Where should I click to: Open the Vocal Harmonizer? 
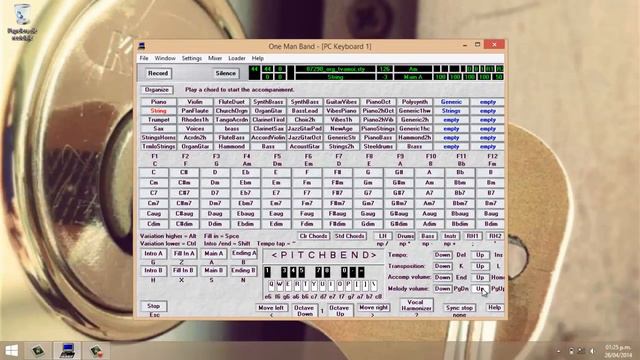[416, 306]
